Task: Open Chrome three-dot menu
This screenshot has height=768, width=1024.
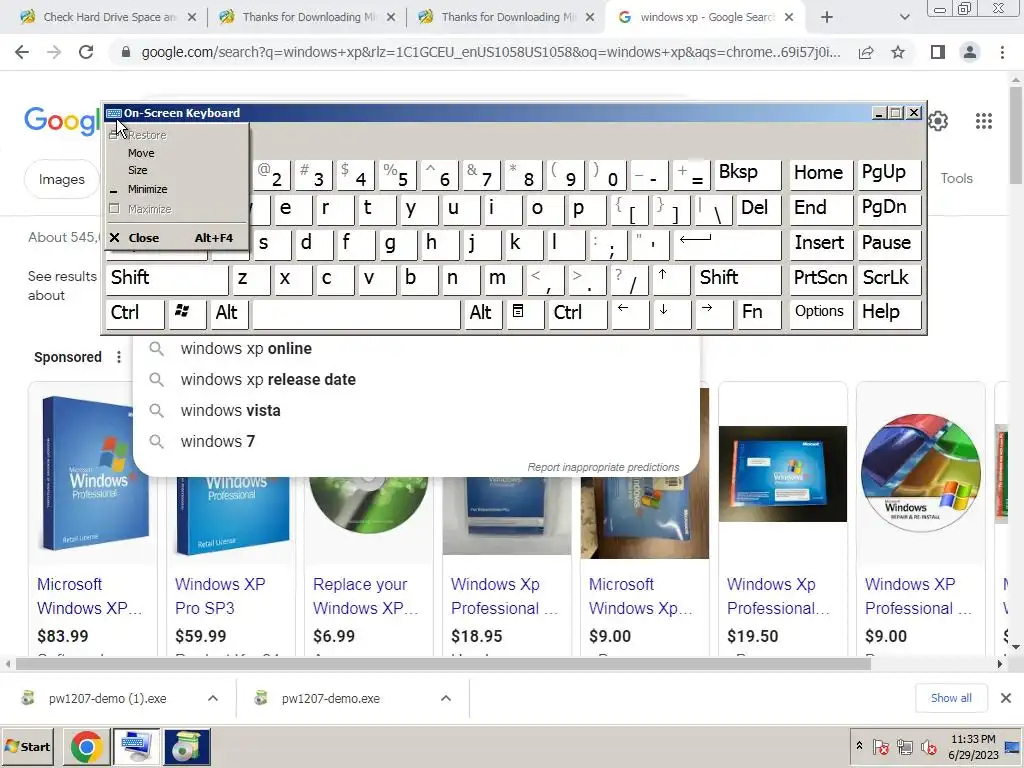Action: click(x=1002, y=52)
